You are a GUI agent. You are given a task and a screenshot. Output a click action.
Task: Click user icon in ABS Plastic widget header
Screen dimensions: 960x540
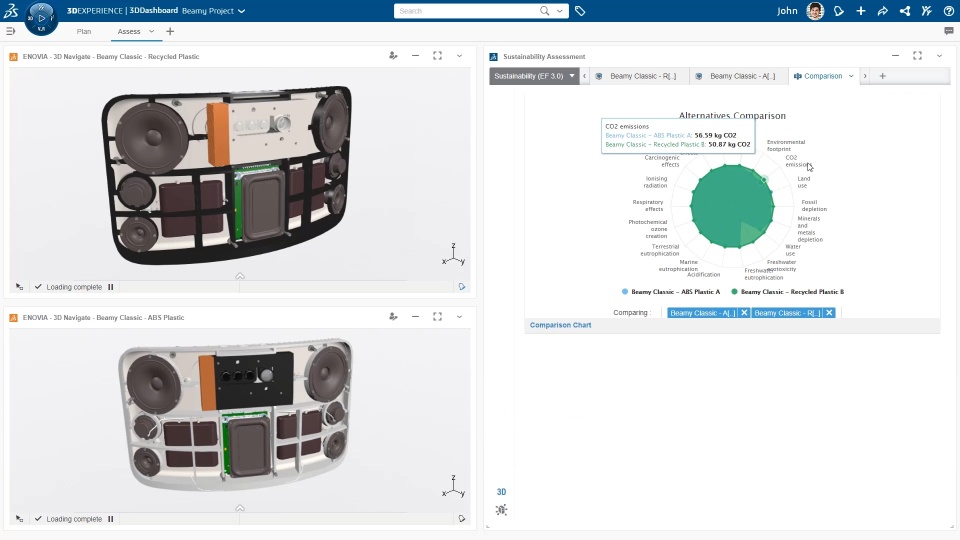click(x=393, y=317)
